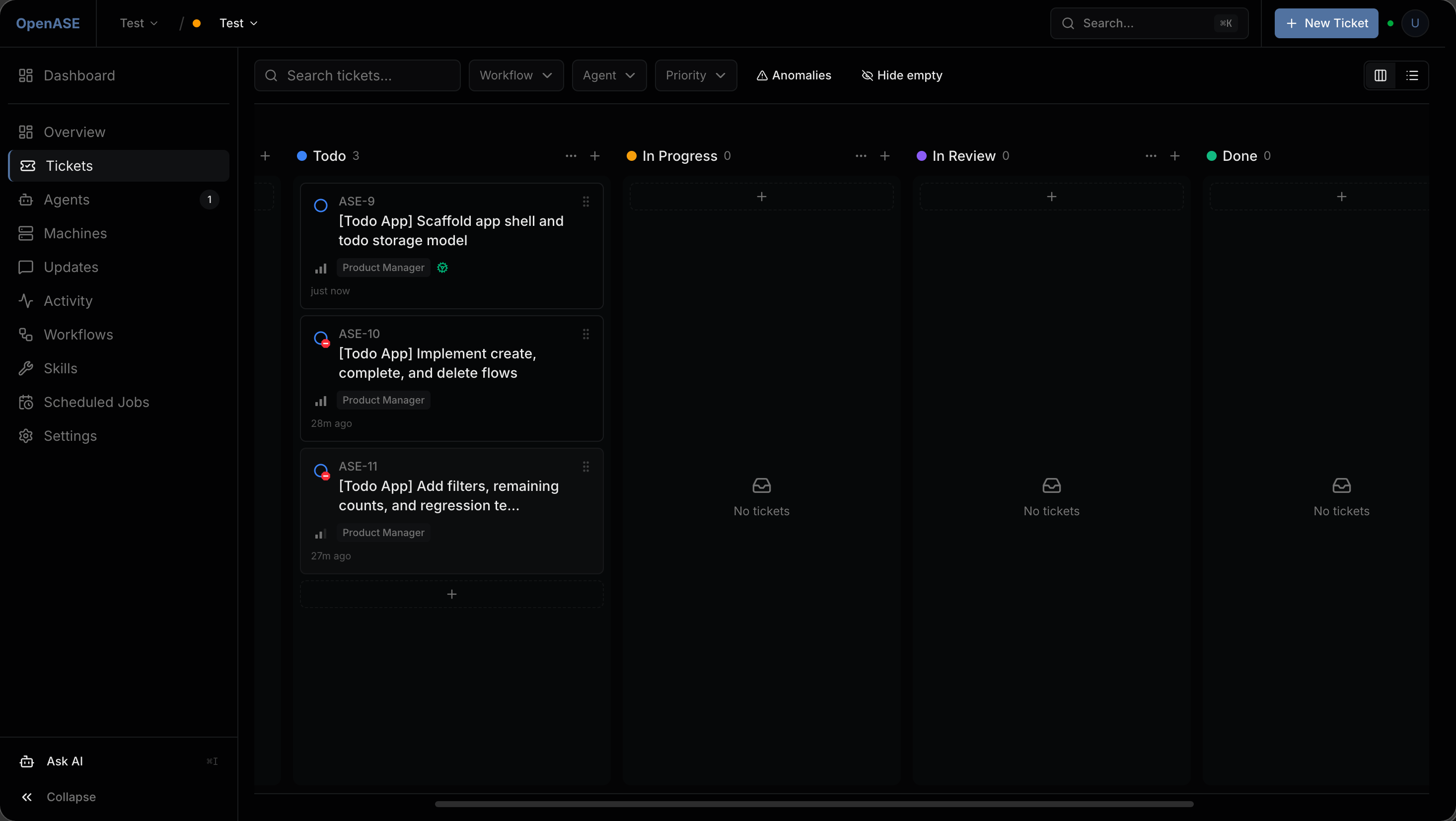
Task: Open the Workflow filter dropdown
Action: tap(516, 75)
